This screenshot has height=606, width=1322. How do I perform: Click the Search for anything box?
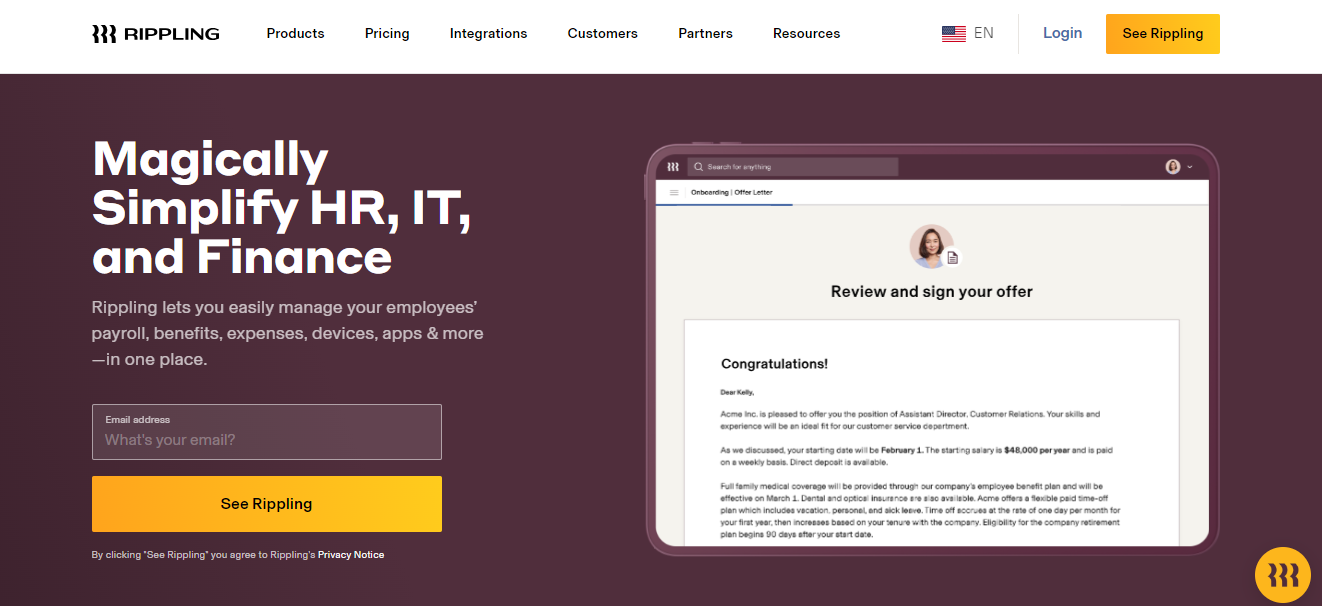[x=793, y=167]
